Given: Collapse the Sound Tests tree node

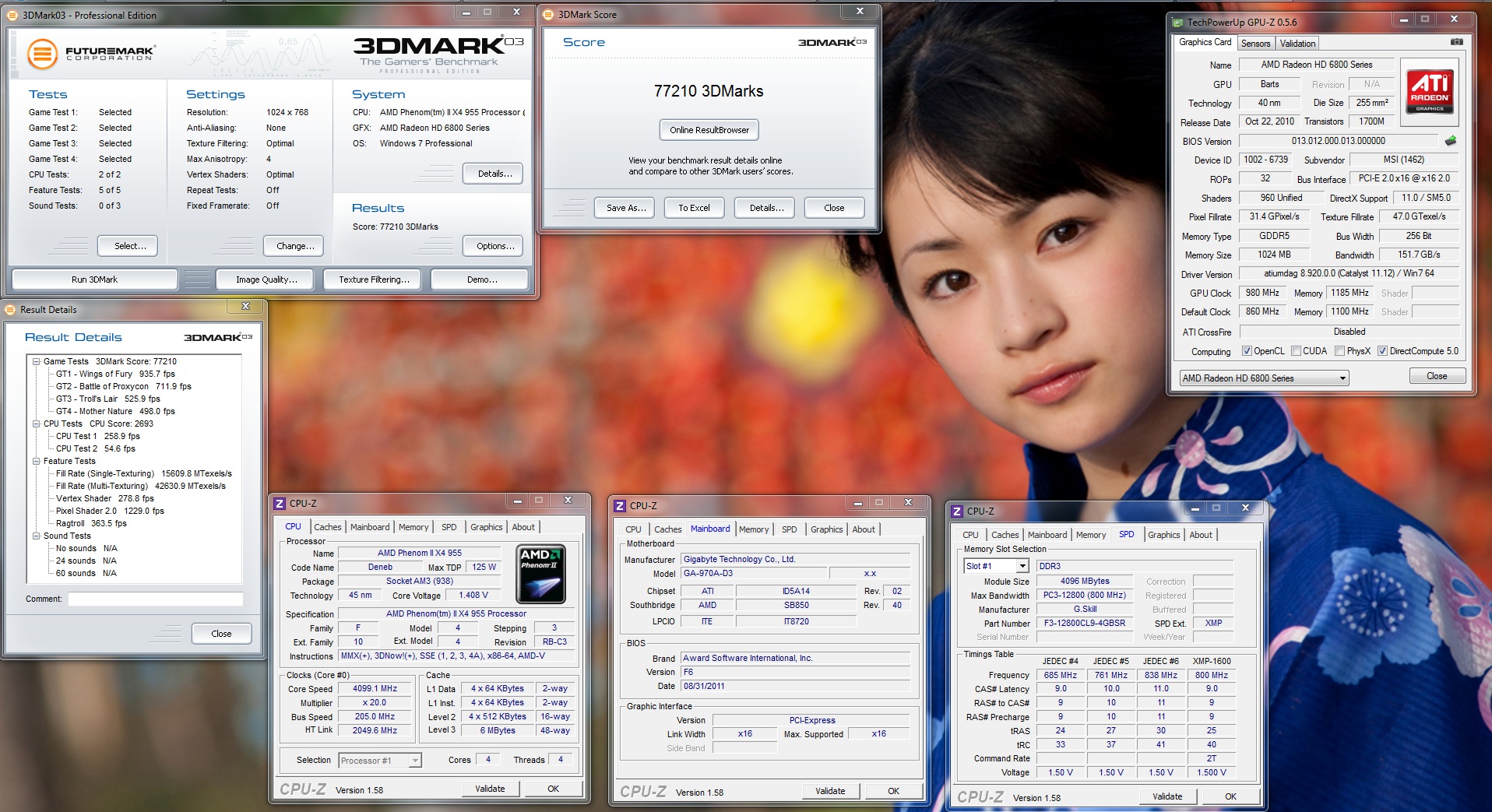Looking at the screenshot, I should tap(36, 536).
